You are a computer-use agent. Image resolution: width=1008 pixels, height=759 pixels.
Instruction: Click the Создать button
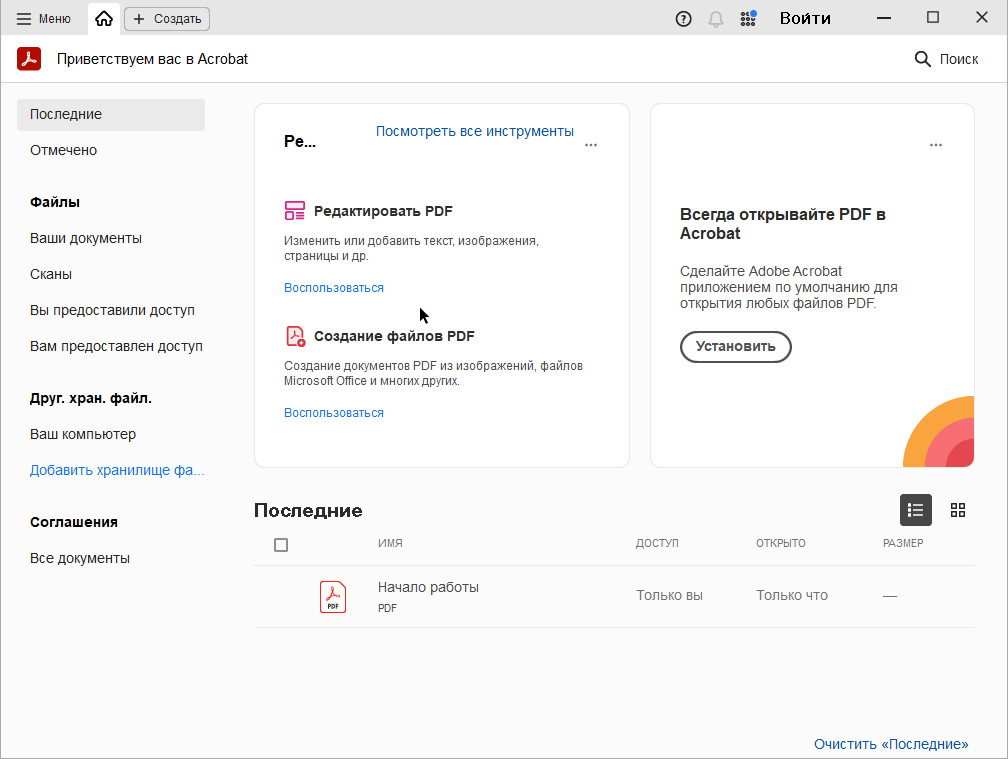pyautogui.click(x=167, y=19)
